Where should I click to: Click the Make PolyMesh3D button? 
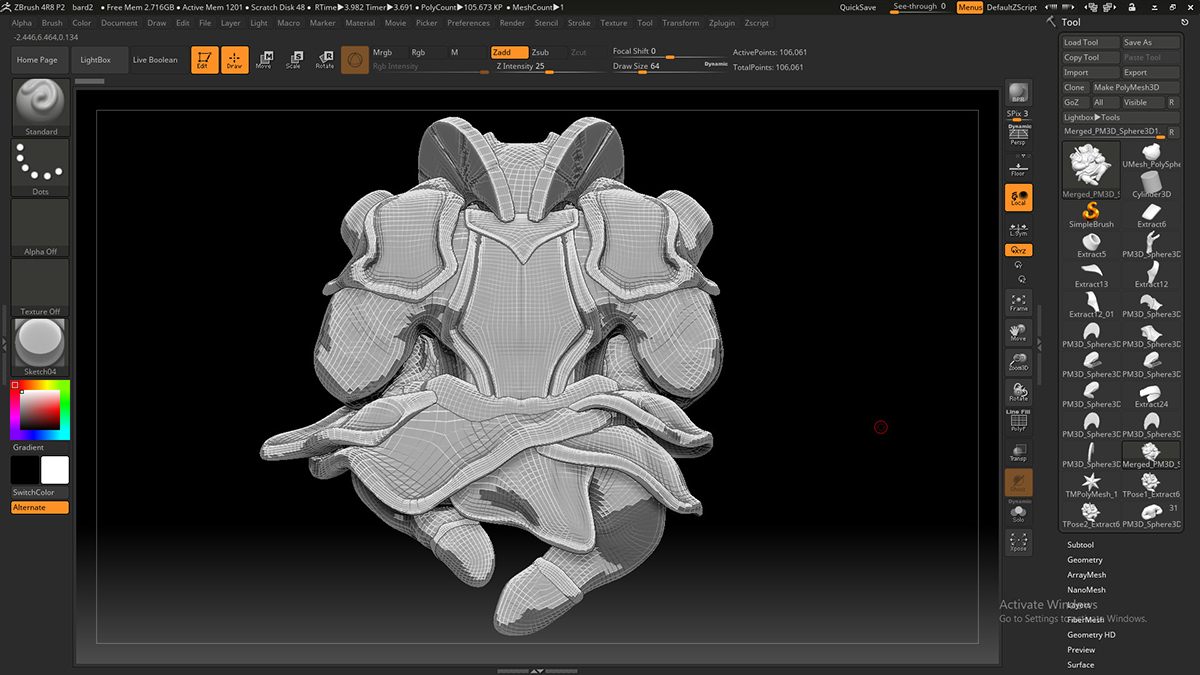[1126, 87]
